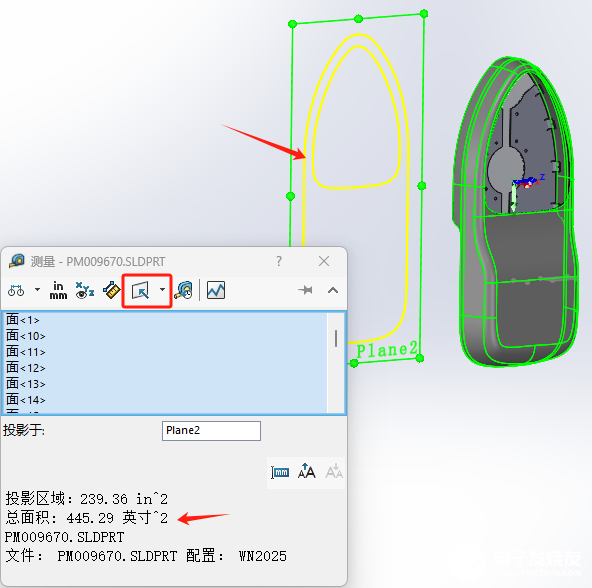Click the Plane2 label in the viewport
Viewport: 592px width, 588px height.
(387, 350)
